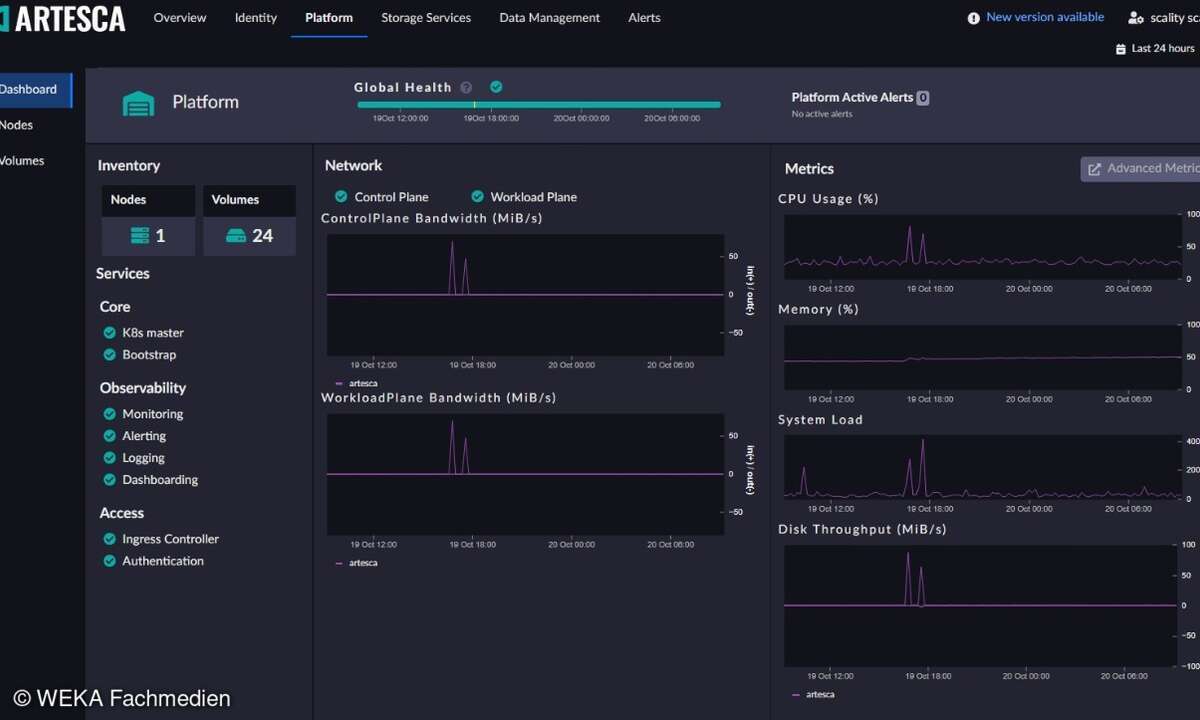1200x720 pixels.
Task: Click the Disk Throughput chart
Action: [x=982, y=606]
